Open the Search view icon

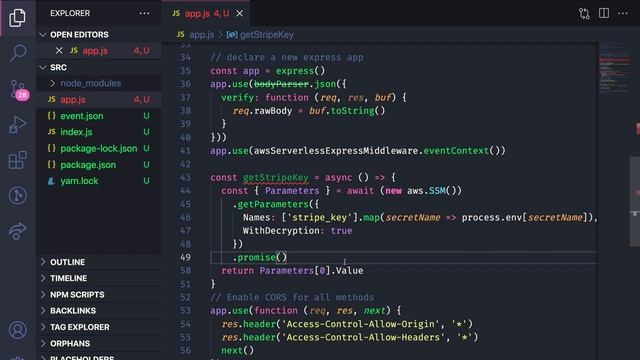pos(18,53)
